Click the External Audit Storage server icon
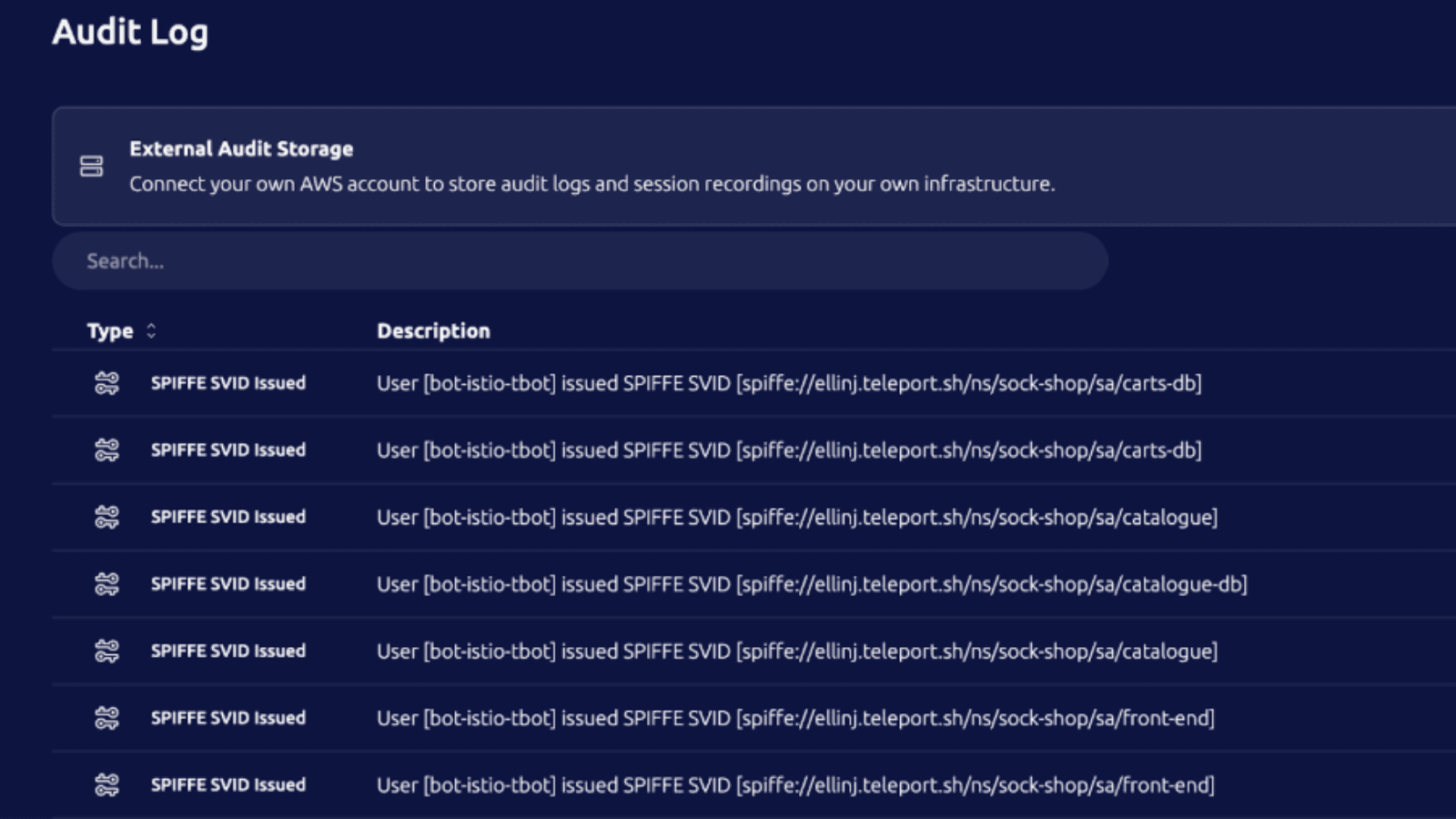 [91, 166]
